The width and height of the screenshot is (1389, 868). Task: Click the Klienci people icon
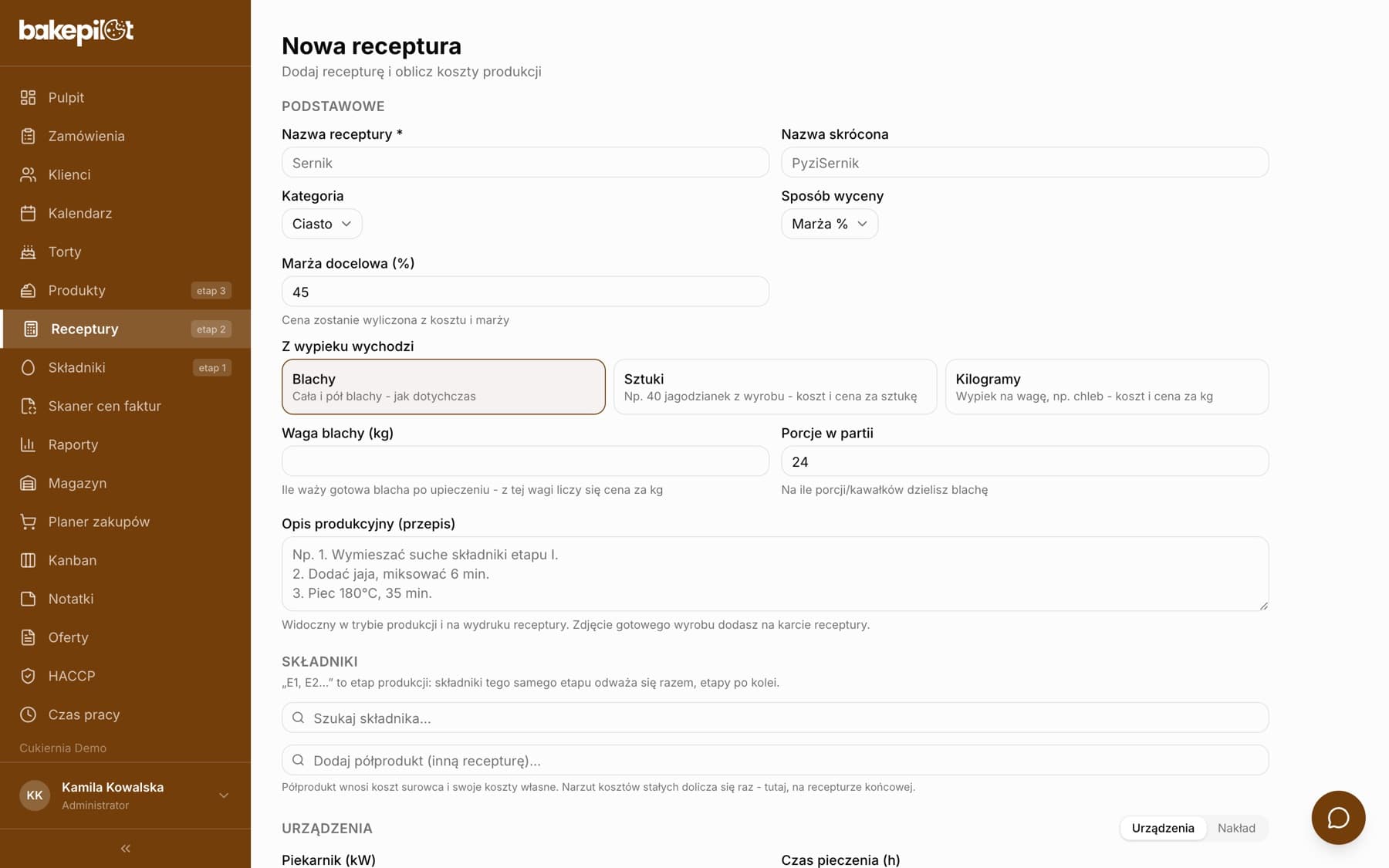(x=29, y=174)
